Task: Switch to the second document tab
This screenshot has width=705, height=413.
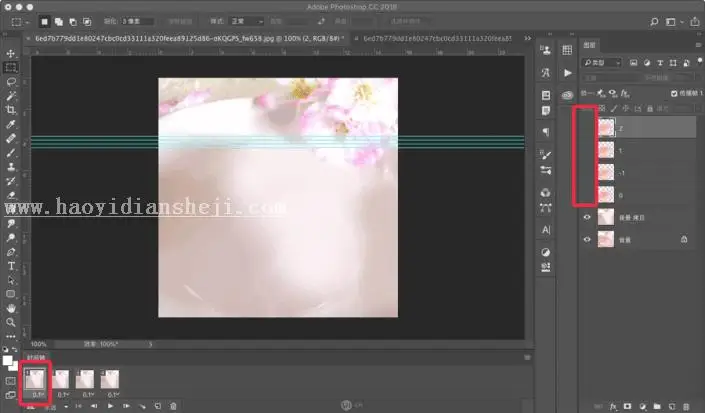Action: pos(436,39)
